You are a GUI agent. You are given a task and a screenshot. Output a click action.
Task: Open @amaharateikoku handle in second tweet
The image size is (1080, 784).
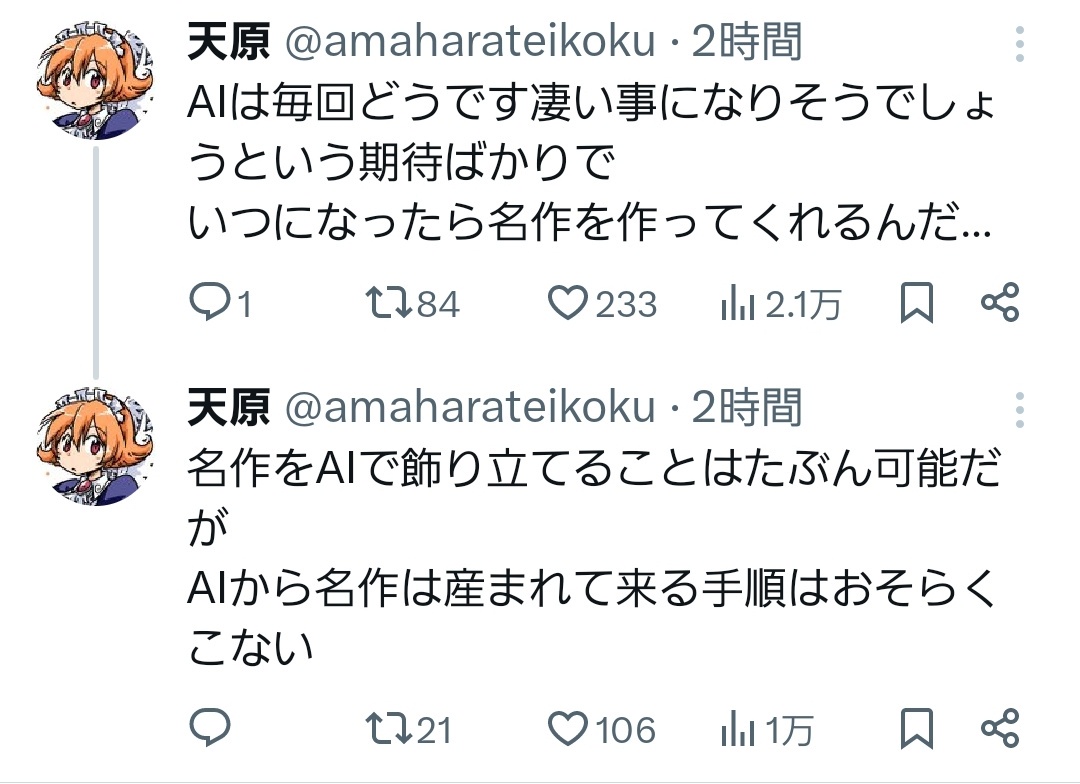[x=470, y=408]
